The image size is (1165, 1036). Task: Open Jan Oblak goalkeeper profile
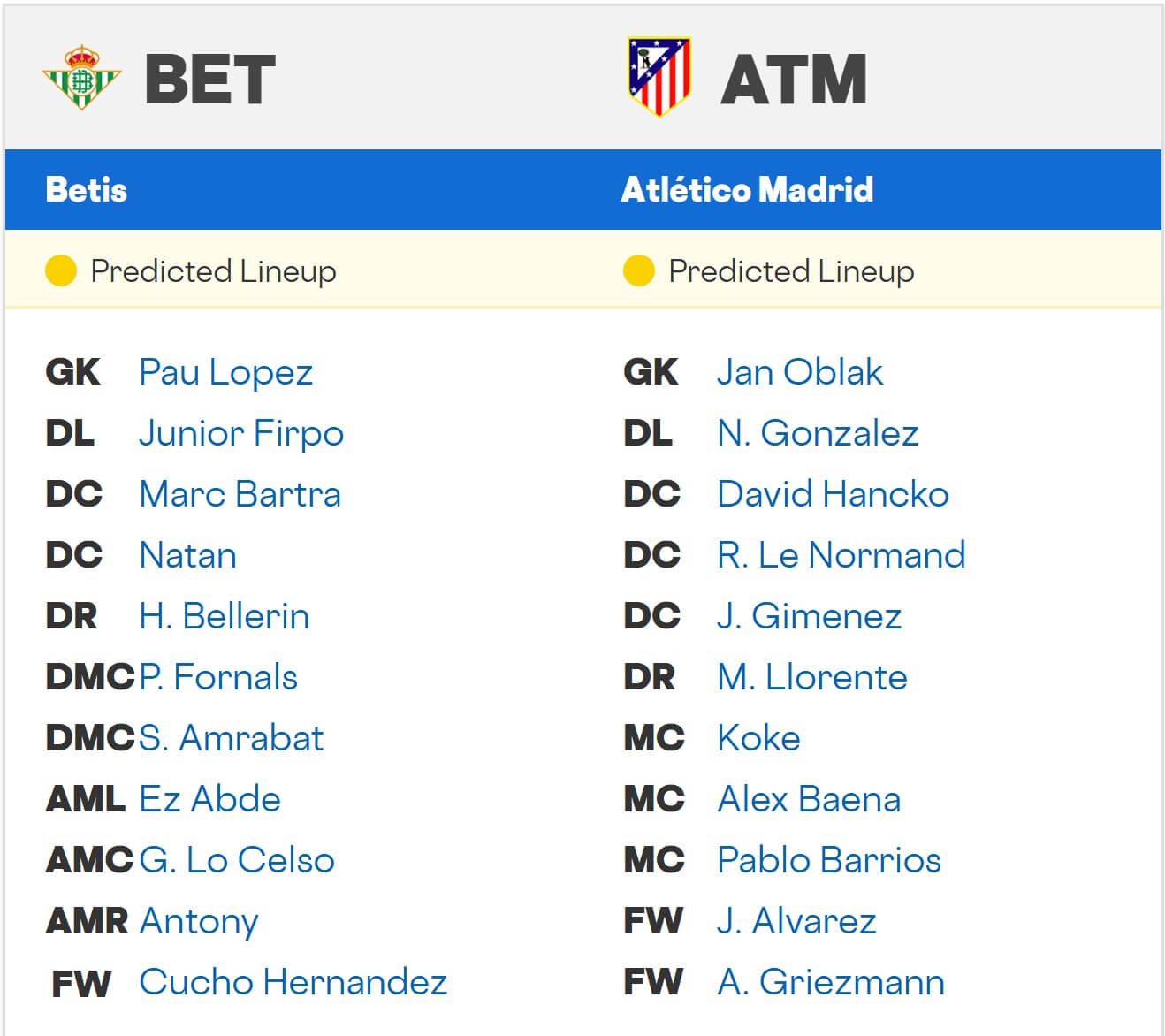click(799, 373)
